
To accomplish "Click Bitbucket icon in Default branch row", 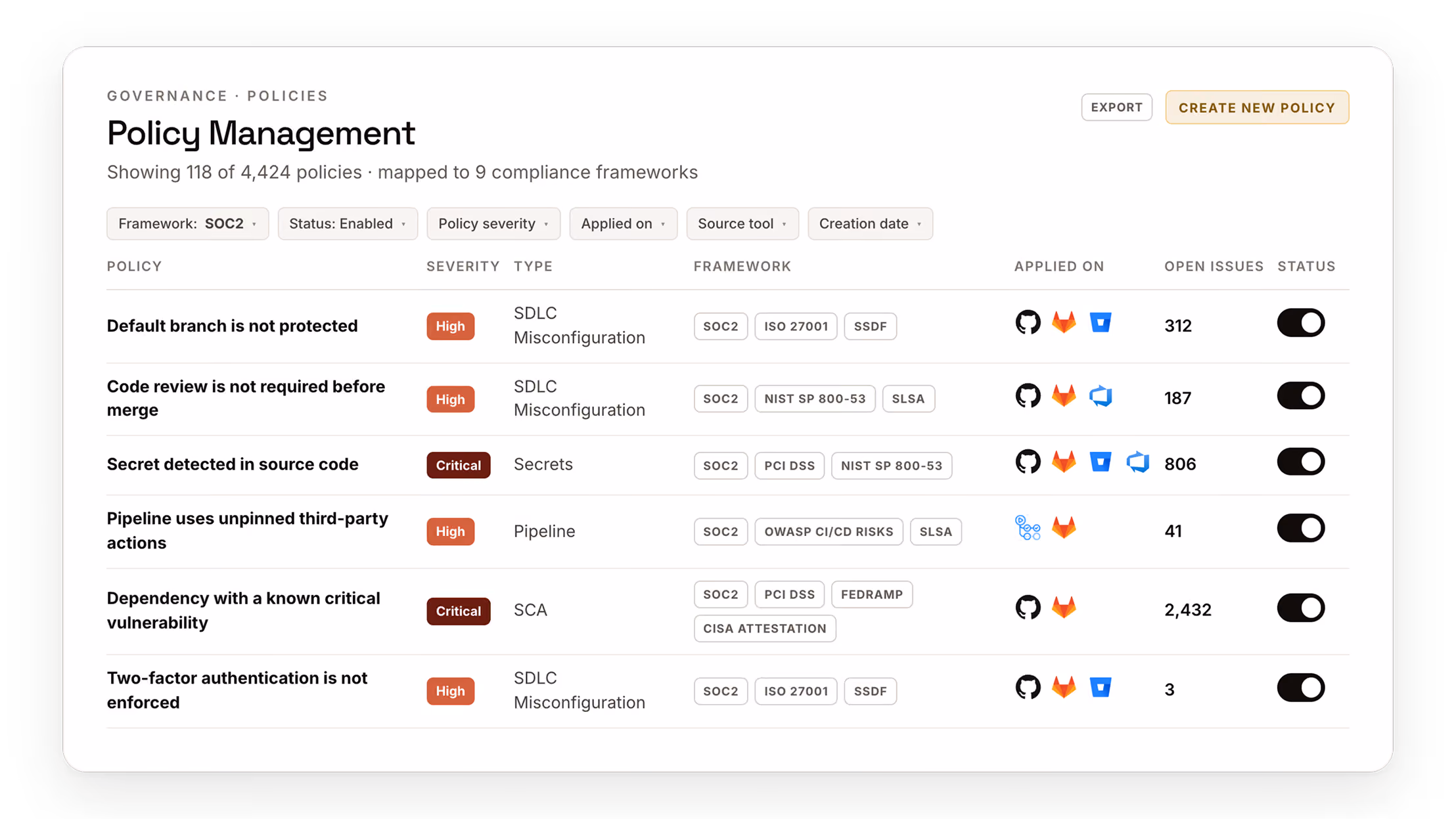I will tap(1101, 322).
